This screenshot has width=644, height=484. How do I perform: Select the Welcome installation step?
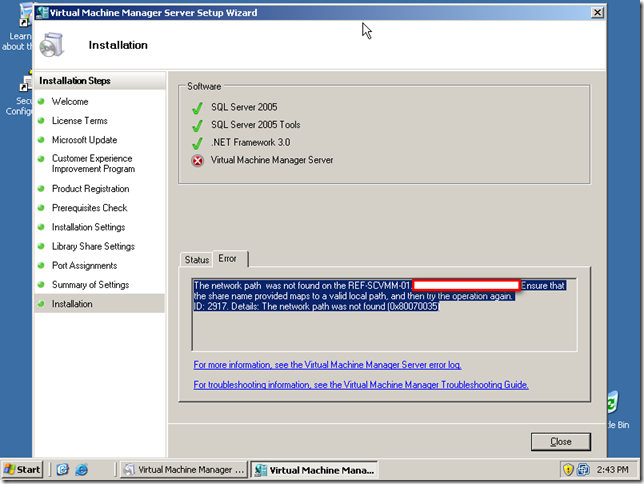70,101
